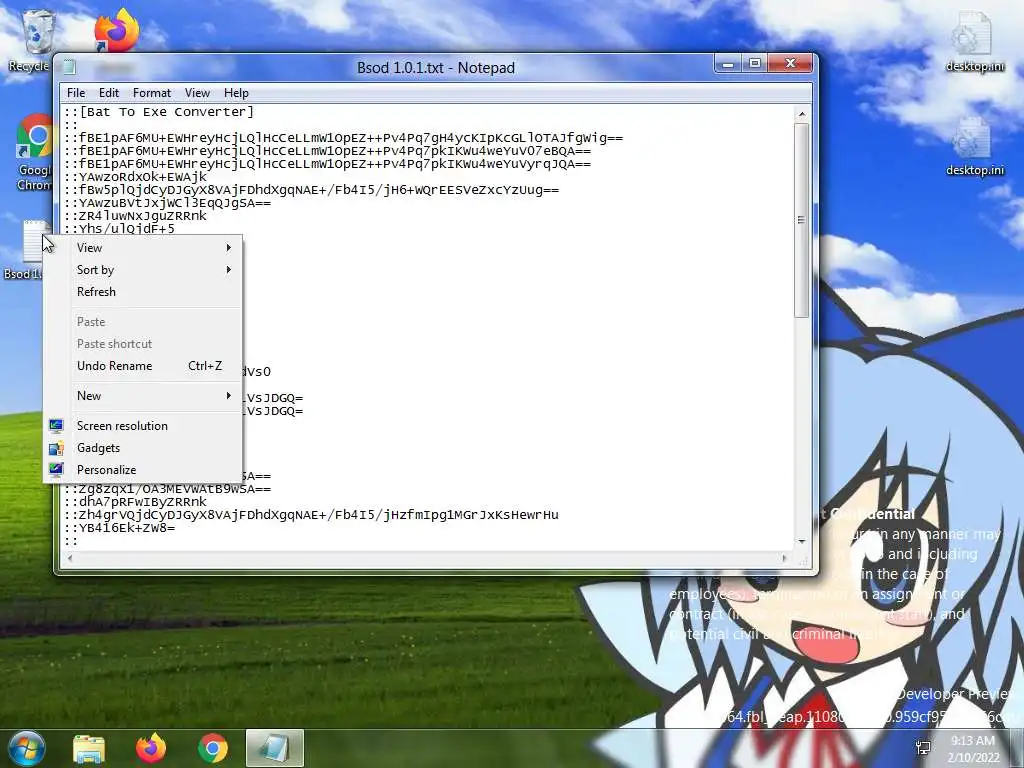
Task: Open Gadgets from context menu
Action: 143,448
